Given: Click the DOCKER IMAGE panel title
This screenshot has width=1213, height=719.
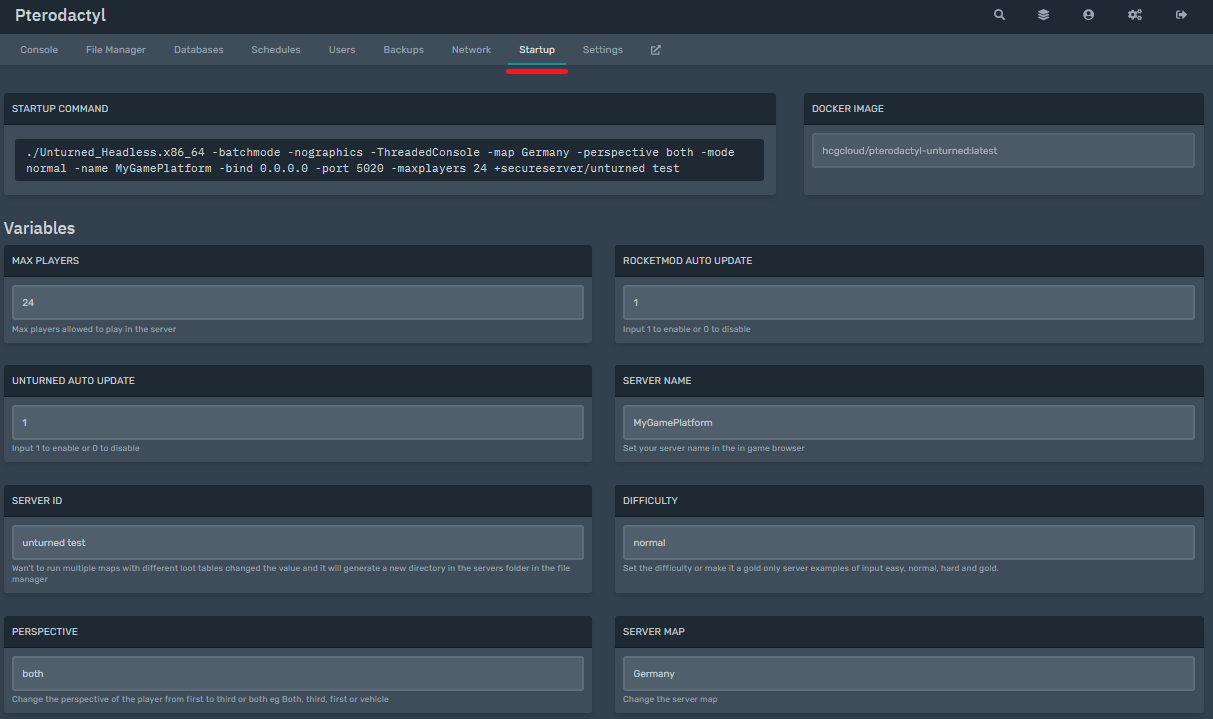Looking at the screenshot, I should [x=848, y=109].
